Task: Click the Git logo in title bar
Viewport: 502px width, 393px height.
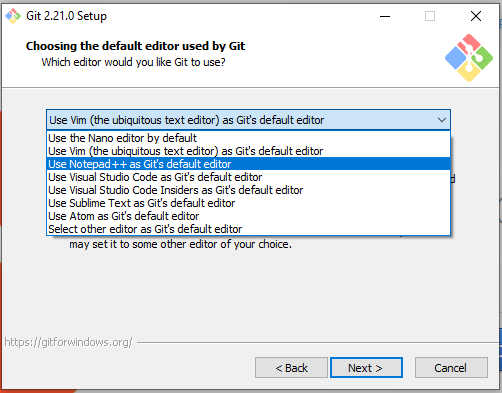Action: tap(13, 16)
